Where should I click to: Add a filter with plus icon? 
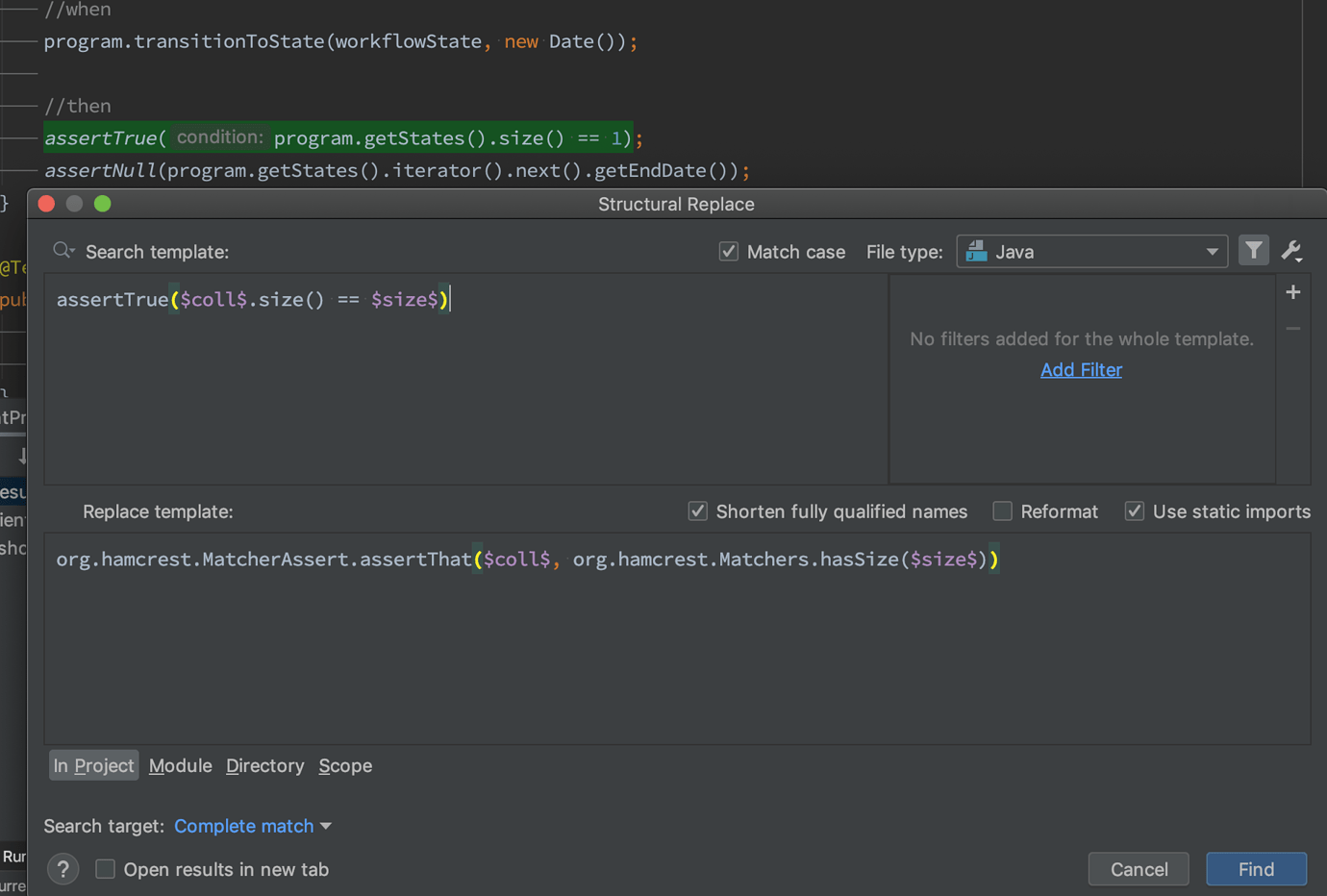coord(1293,292)
